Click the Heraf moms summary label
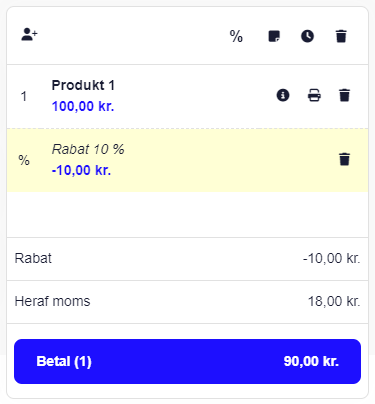The height and width of the screenshot is (404, 375). (x=52, y=301)
